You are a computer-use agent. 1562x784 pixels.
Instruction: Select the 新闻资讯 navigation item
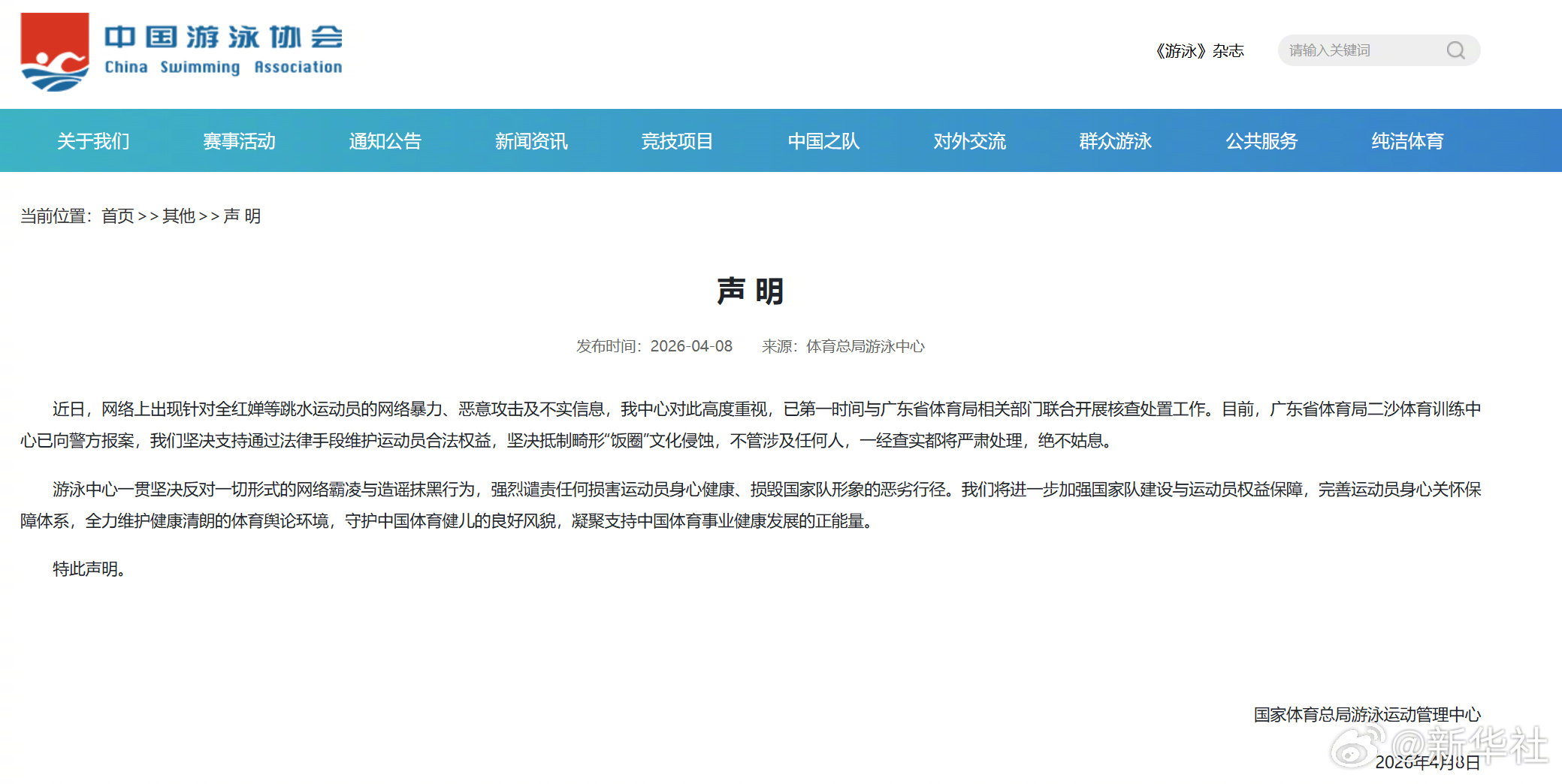point(530,141)
